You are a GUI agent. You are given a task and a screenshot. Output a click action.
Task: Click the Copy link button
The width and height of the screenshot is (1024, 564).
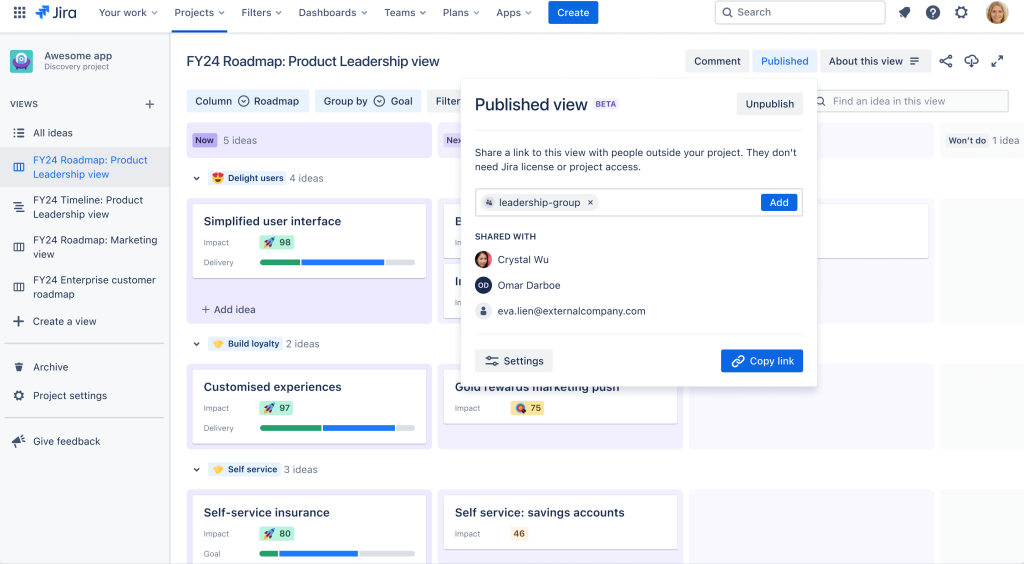(x=761, y=361)
